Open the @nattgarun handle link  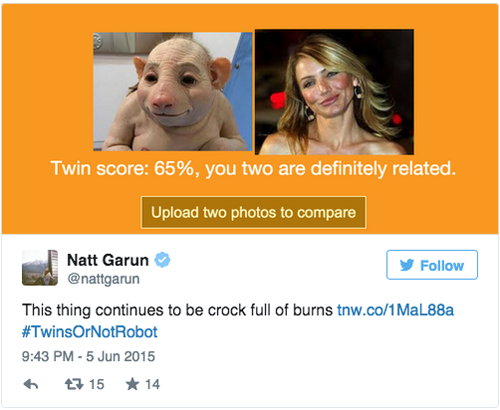point(103,279)
